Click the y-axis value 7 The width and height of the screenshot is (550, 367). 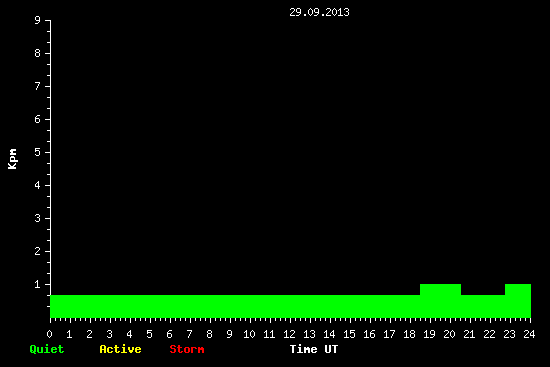click(x=38, y=86)
